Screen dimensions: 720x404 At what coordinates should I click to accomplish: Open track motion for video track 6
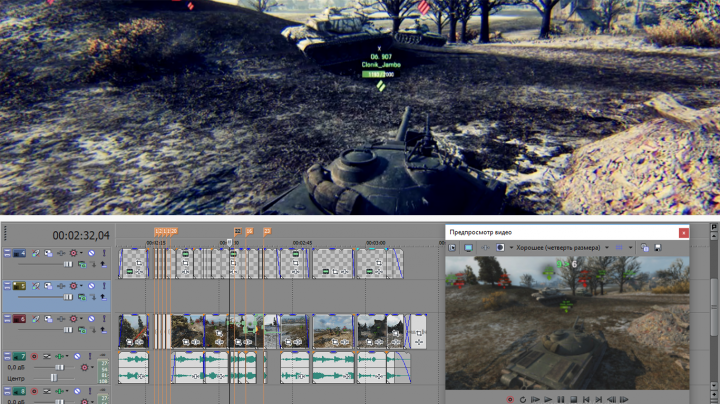click(48, 319)
